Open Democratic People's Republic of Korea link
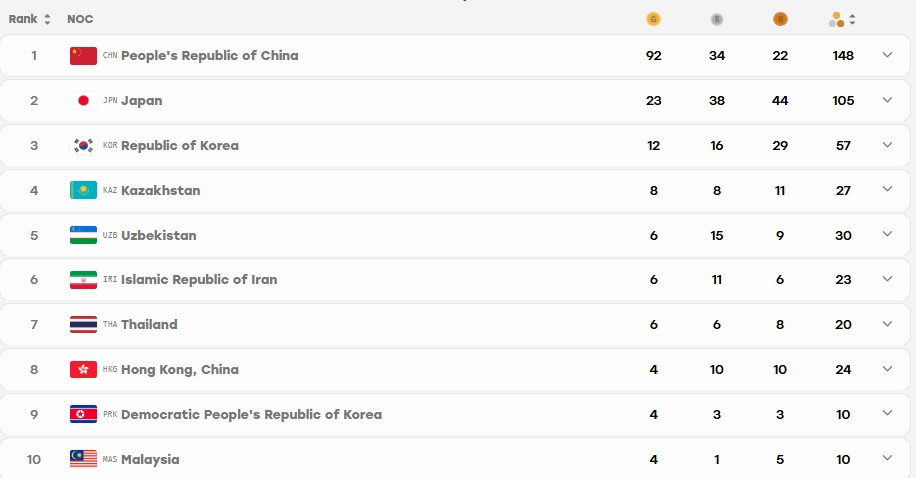916x478 pixels. coord(251,415)
